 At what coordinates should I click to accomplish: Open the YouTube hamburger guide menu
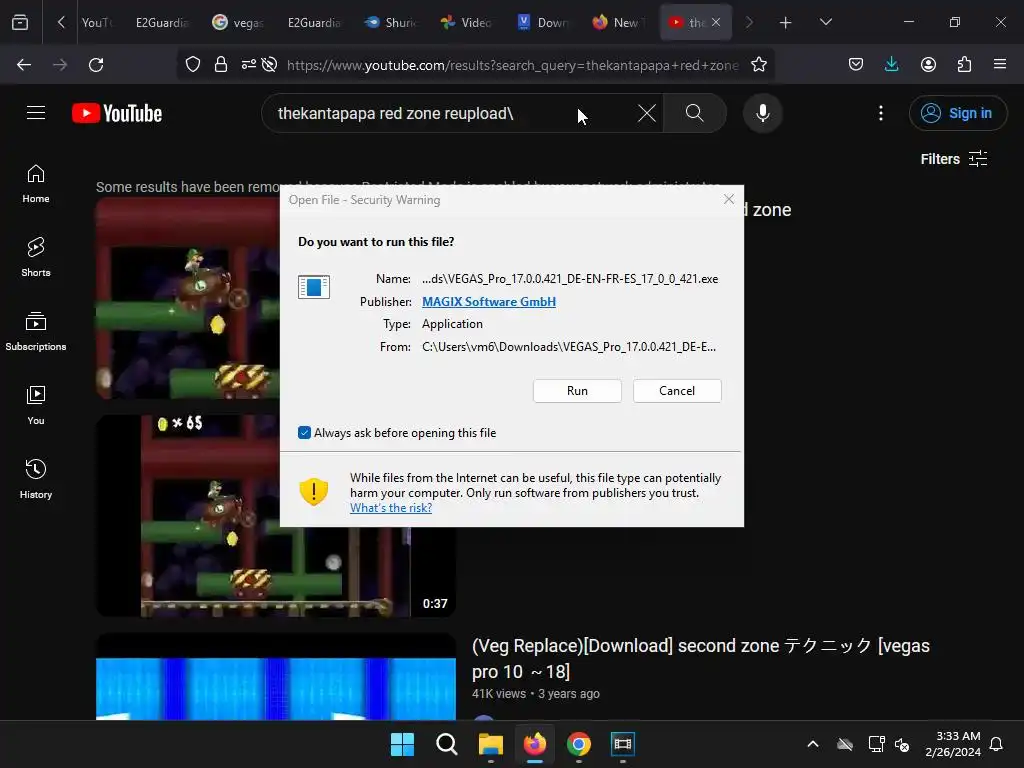click(x=36, y=113)
